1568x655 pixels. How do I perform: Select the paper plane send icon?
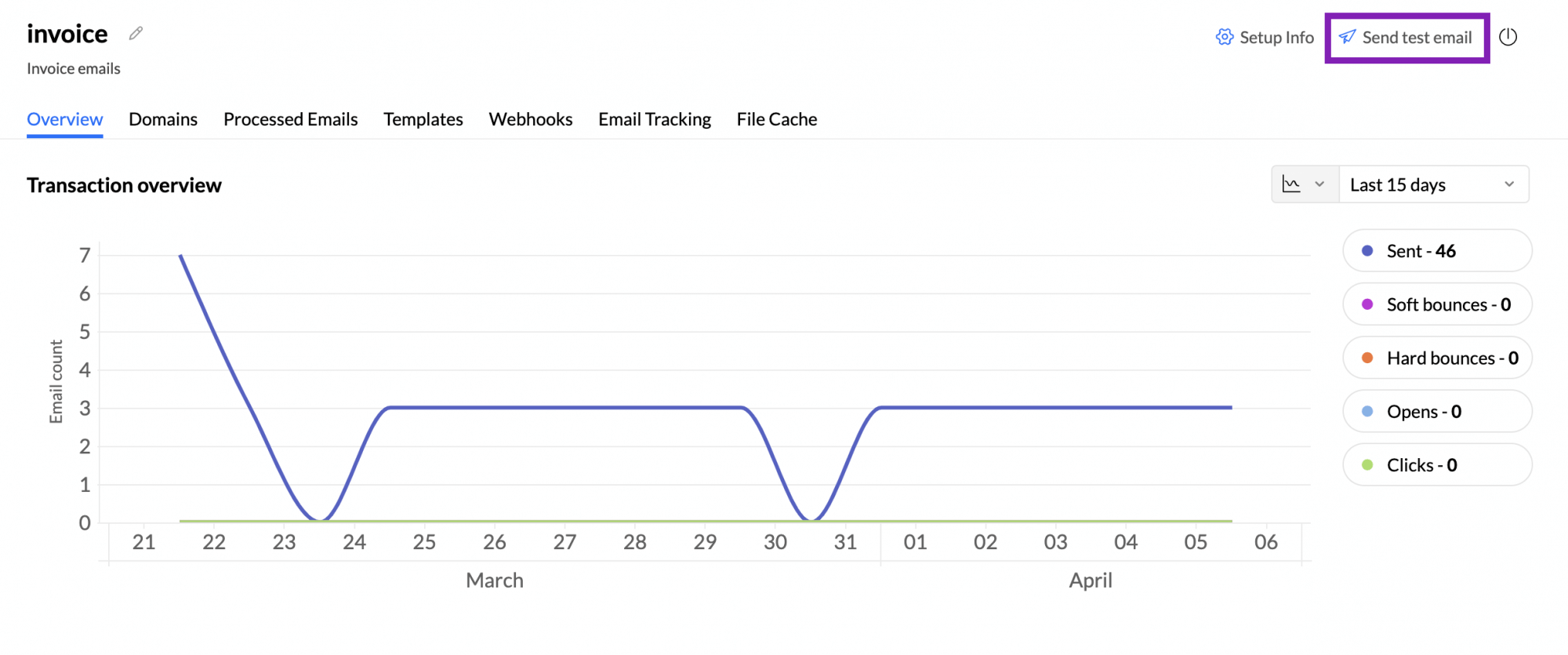pyautogui.click(x=1348, y=37)
